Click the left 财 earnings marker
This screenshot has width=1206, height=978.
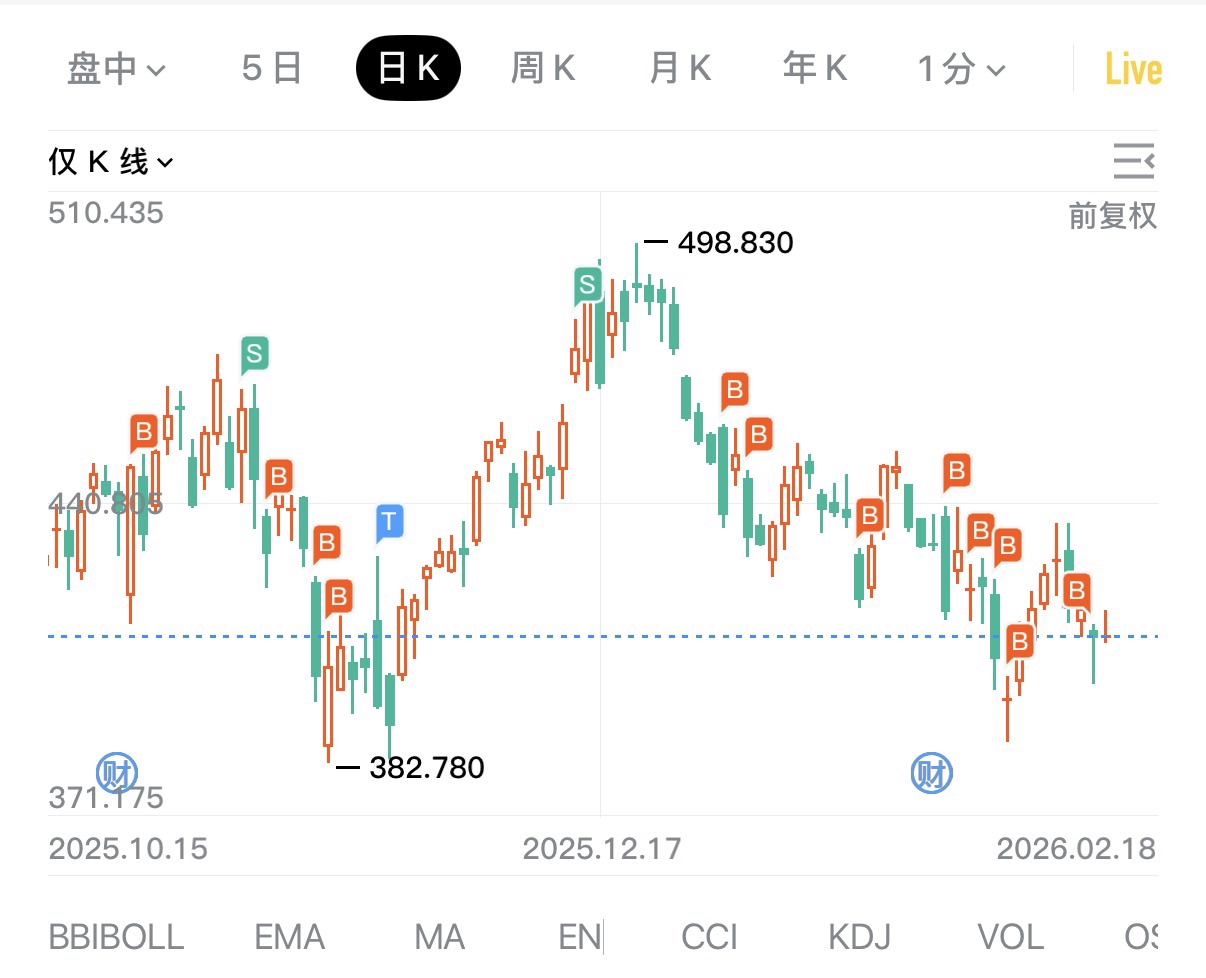[117, 773]
